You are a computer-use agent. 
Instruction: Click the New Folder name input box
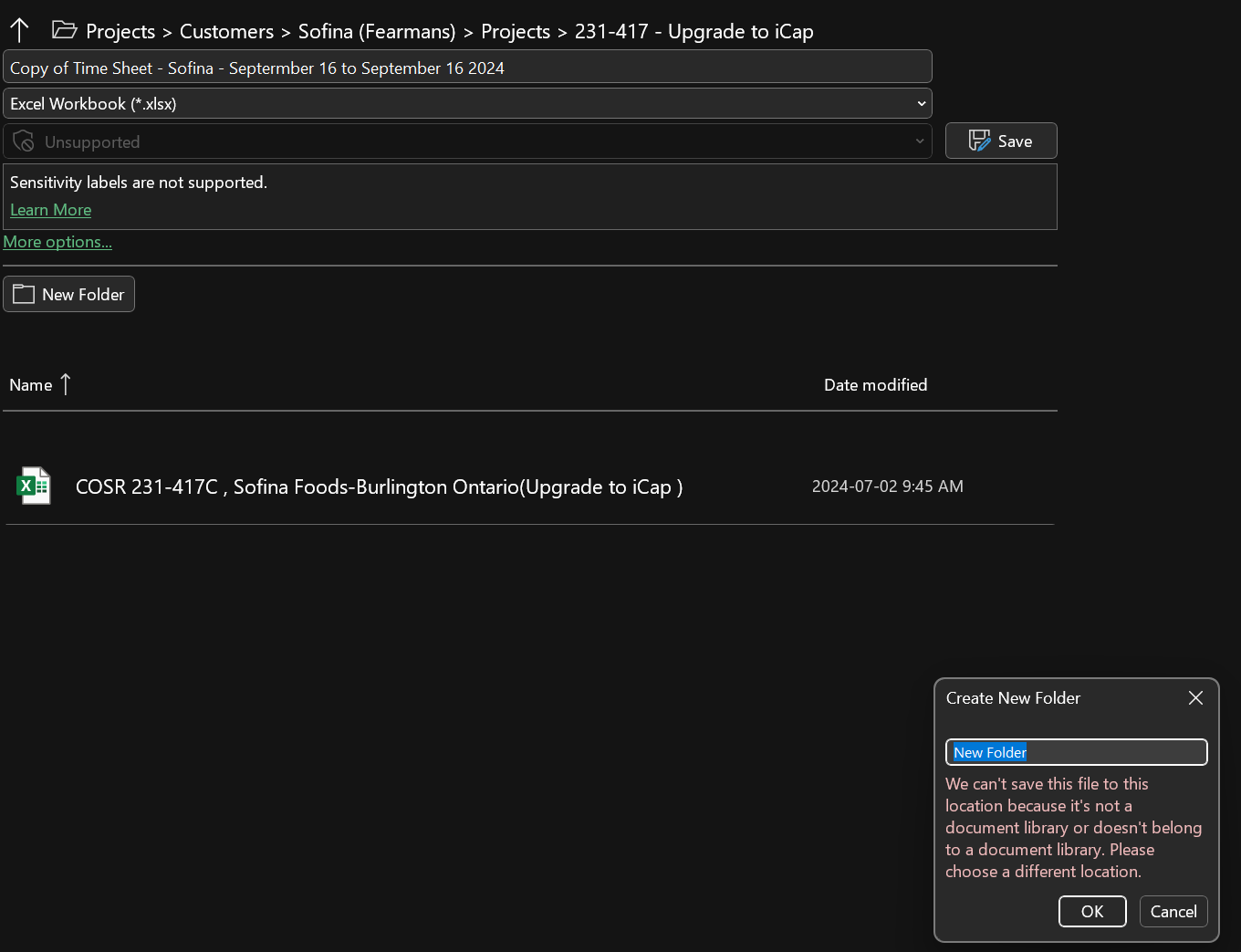coord(1077,752)
